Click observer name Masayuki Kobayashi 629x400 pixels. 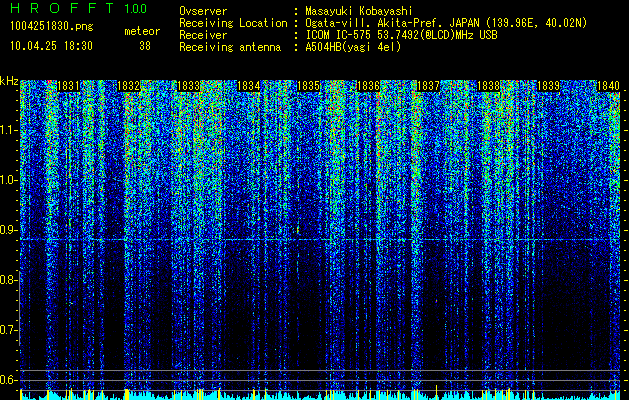tap(359, 12)
